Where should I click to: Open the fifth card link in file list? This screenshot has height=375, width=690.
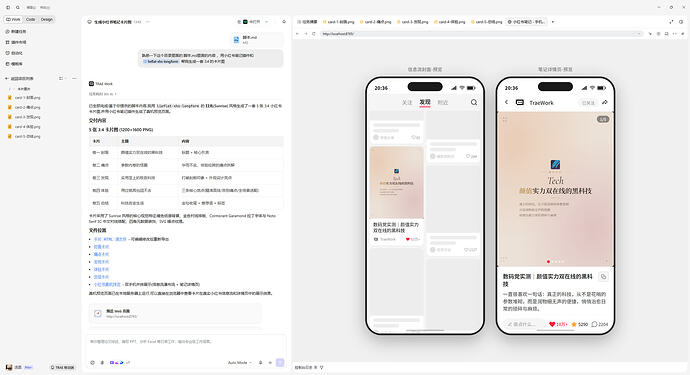(x=101, y=277)
